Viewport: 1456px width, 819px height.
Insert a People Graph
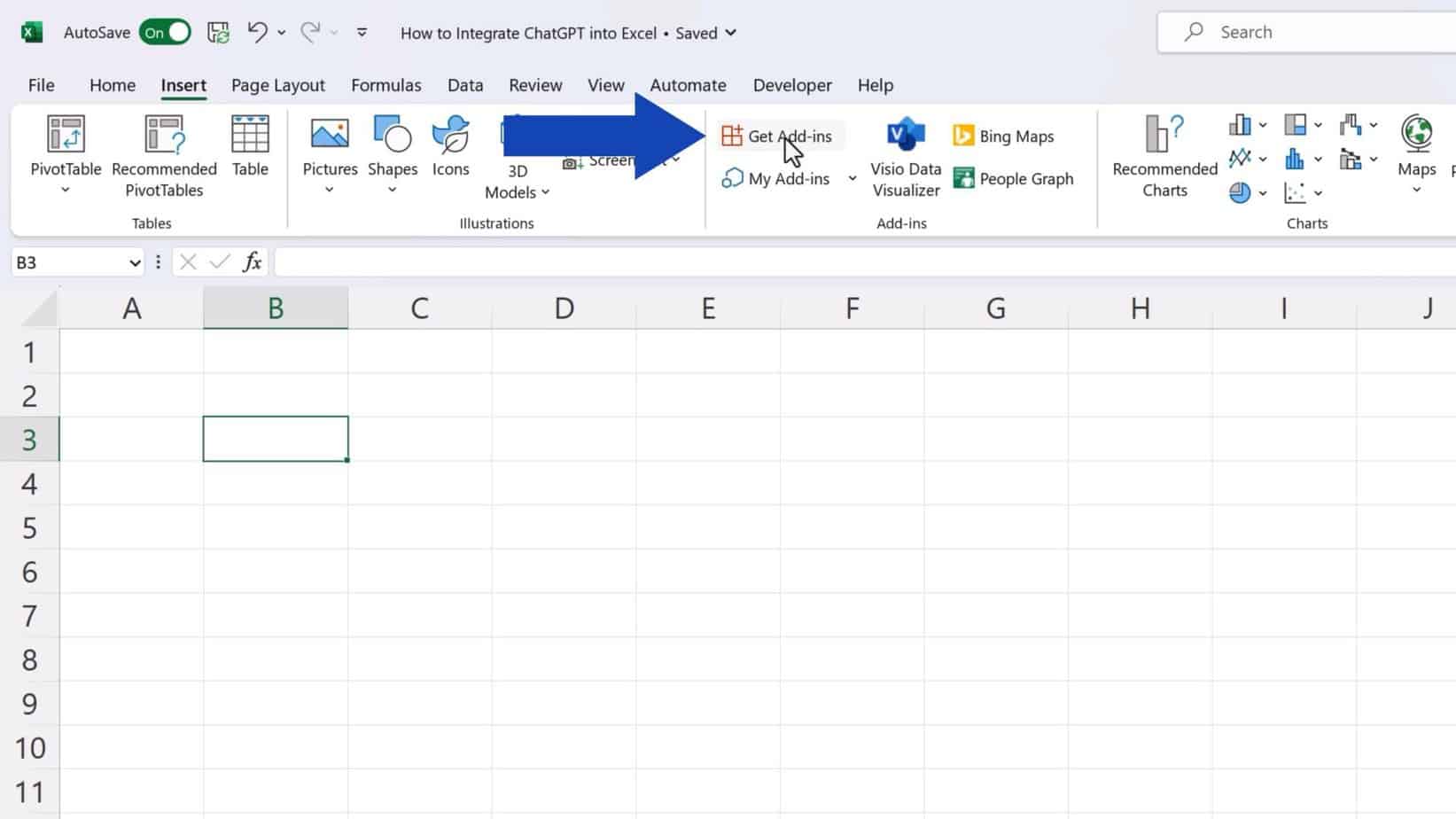pos(1014,178)
